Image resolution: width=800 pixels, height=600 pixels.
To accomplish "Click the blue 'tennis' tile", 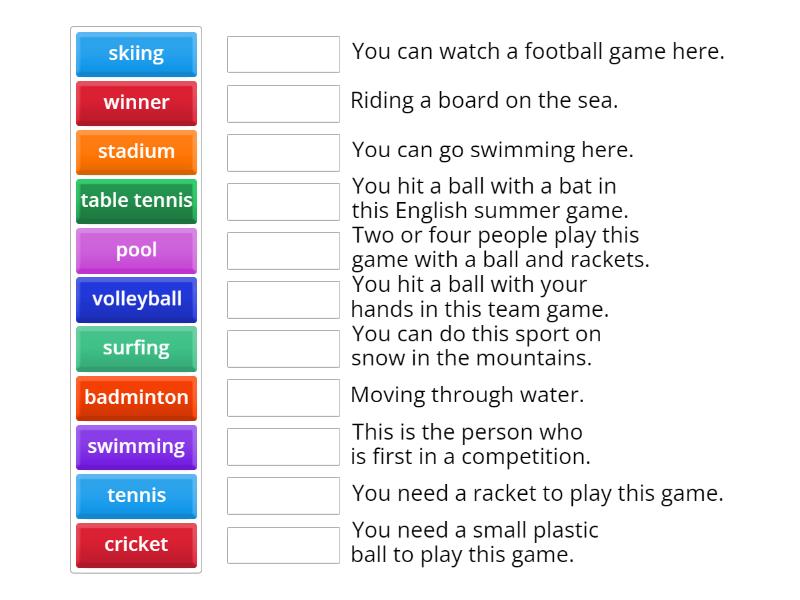I will 136,496.
